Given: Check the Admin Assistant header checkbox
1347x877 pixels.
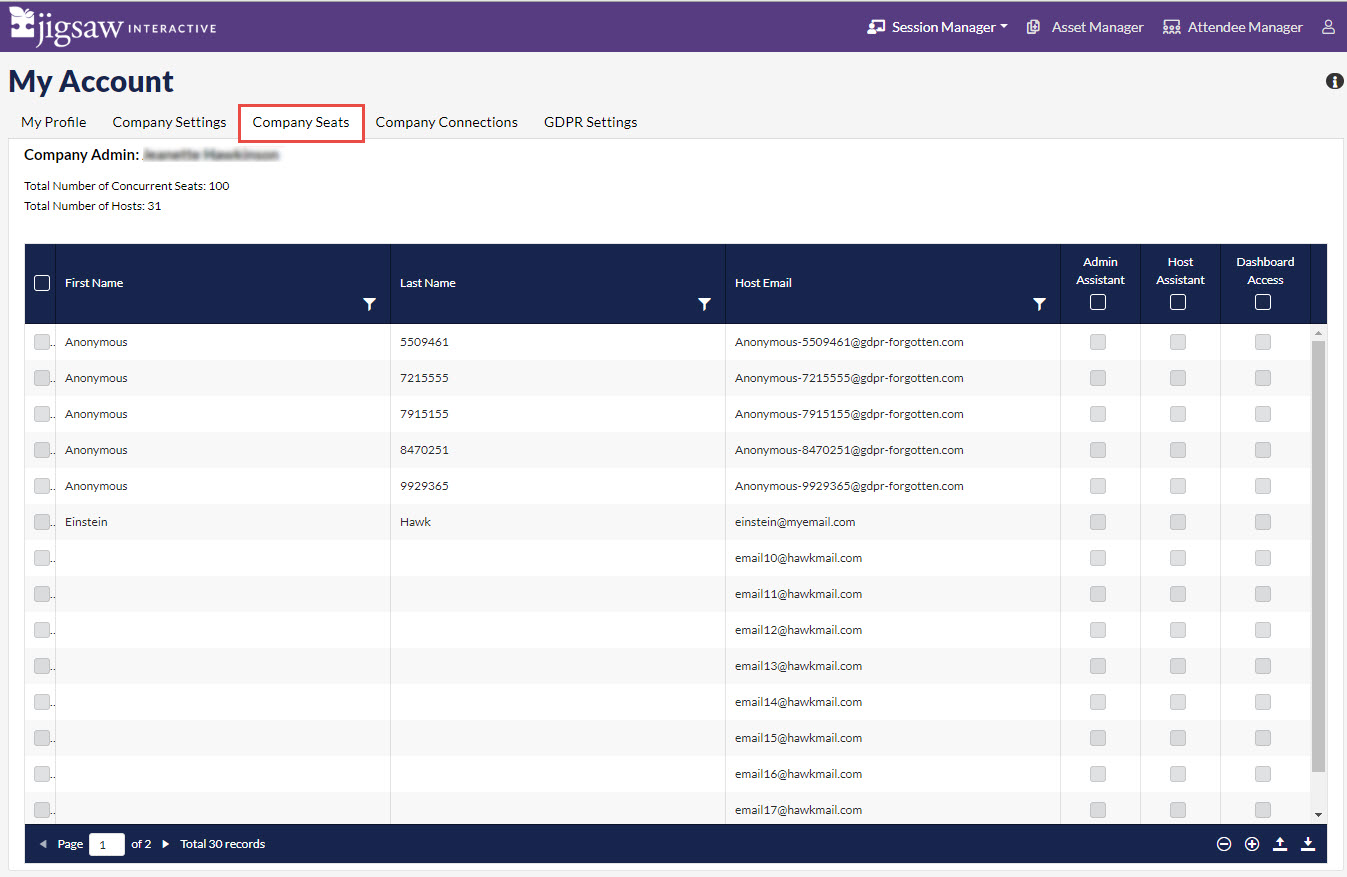Looking at the screenshot, I should pyautogui.click(x=1098, y=302).
